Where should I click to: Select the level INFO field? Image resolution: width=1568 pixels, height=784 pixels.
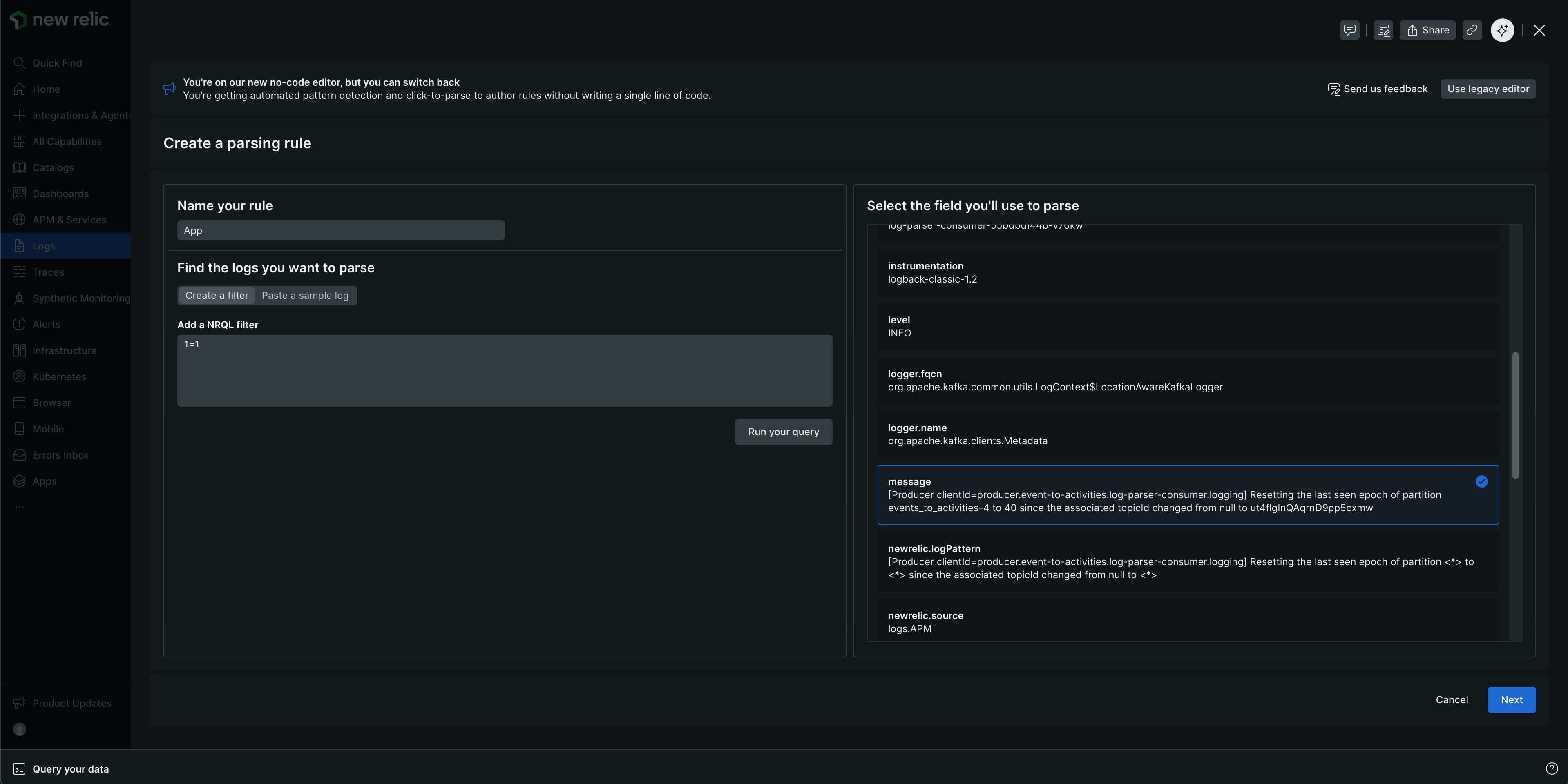pos(1187,326)
